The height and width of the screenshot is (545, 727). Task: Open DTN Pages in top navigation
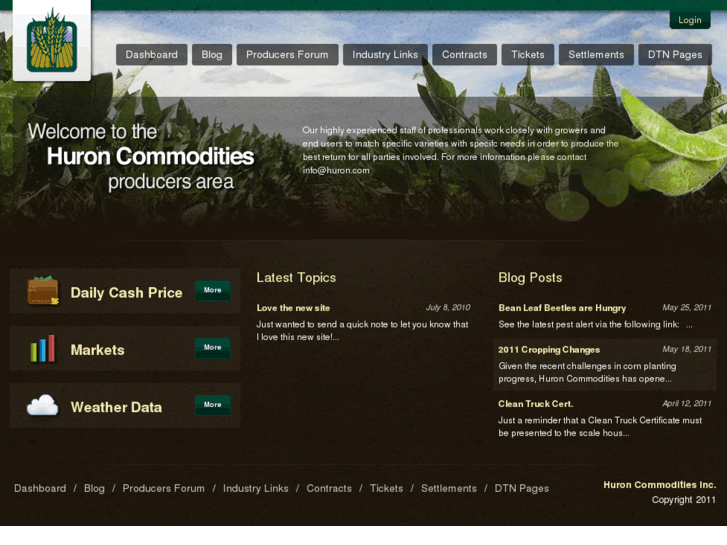tap(675, 55)
